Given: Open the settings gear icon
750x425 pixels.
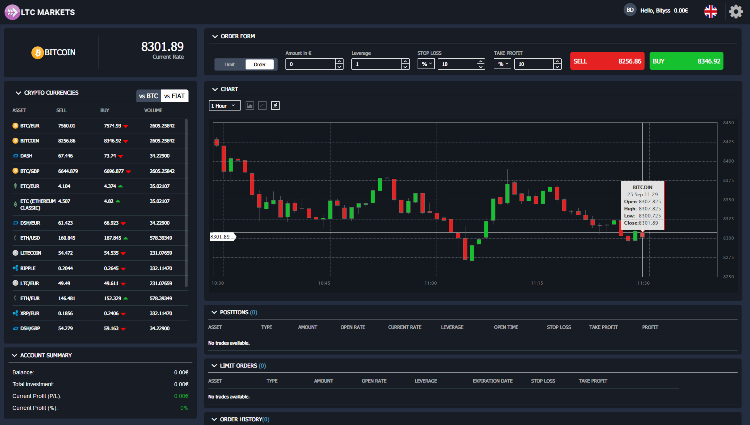Looking at the screenshot, I should [736, 11].
